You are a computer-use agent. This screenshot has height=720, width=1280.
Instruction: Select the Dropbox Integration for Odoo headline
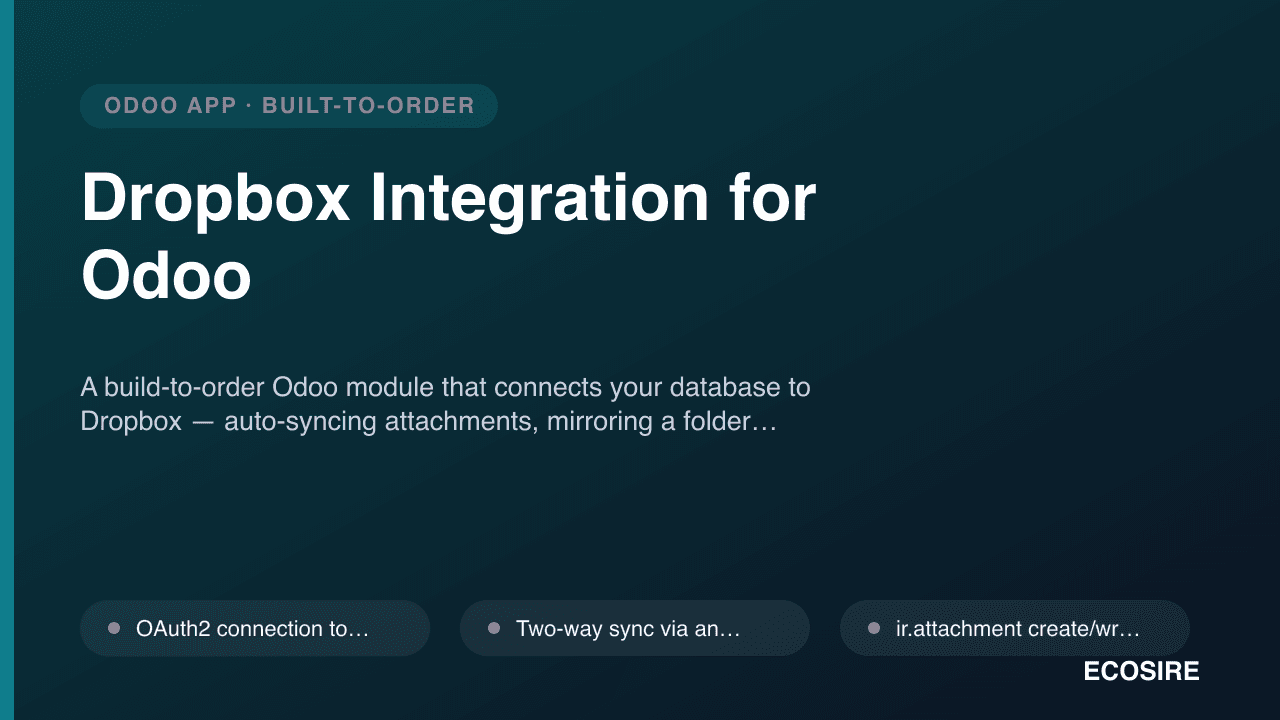tap(448, 237)
